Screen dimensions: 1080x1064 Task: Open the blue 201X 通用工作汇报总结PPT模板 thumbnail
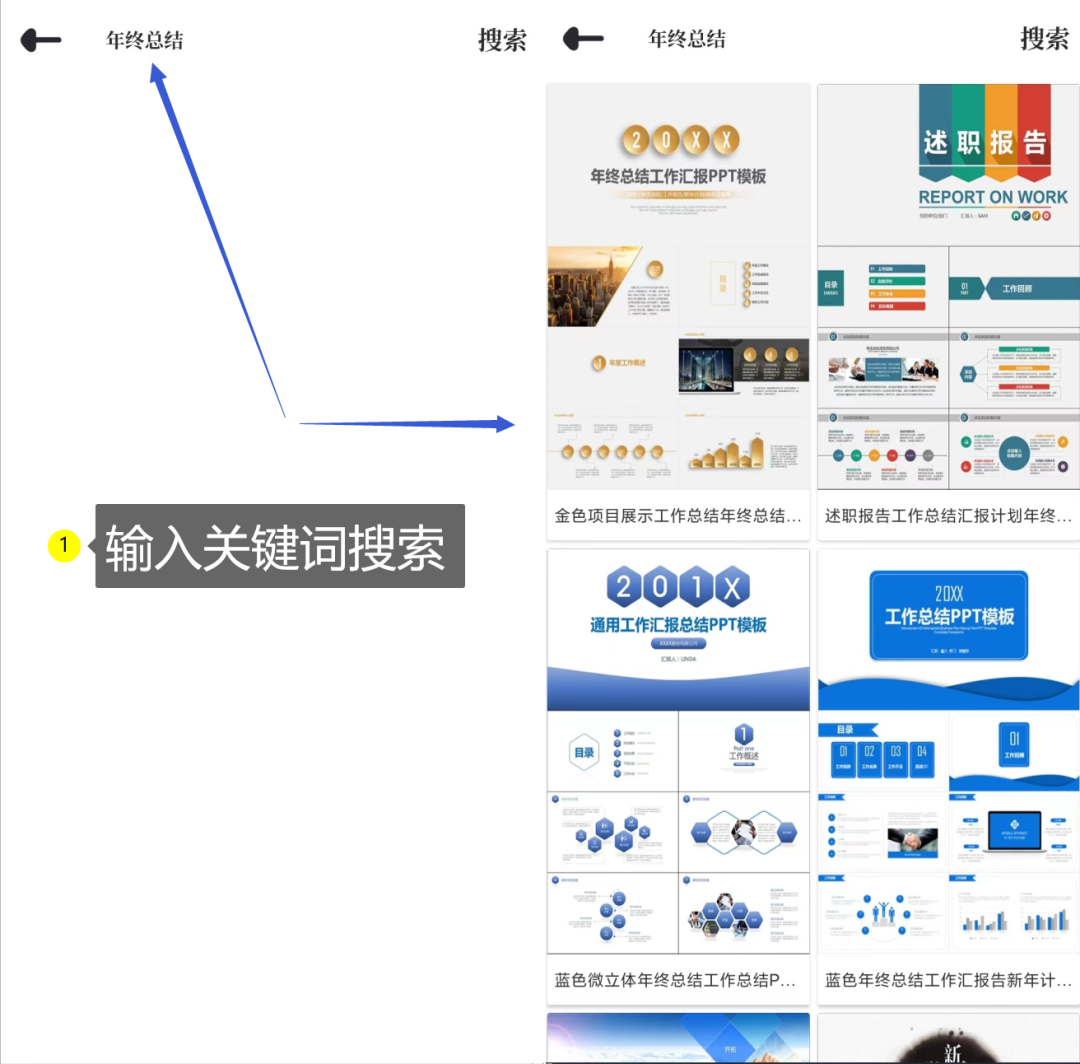point(678,751)
